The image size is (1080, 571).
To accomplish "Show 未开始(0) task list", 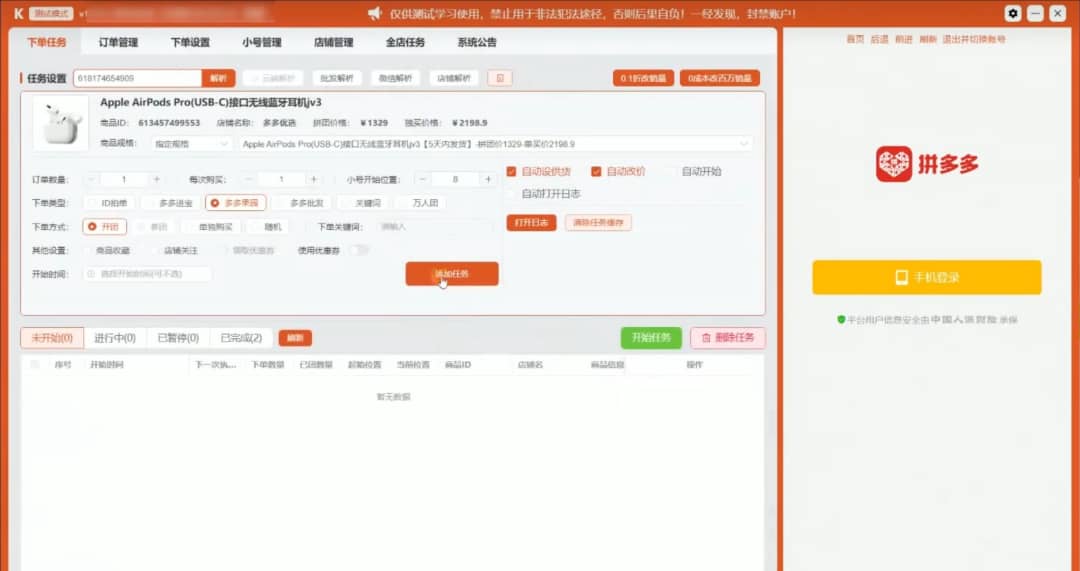I will 52,338.
